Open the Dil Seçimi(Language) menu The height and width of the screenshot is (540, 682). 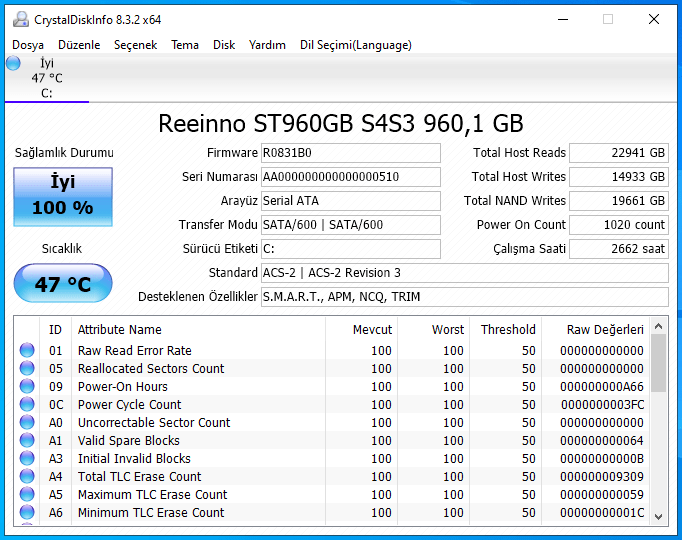[355, 45]
